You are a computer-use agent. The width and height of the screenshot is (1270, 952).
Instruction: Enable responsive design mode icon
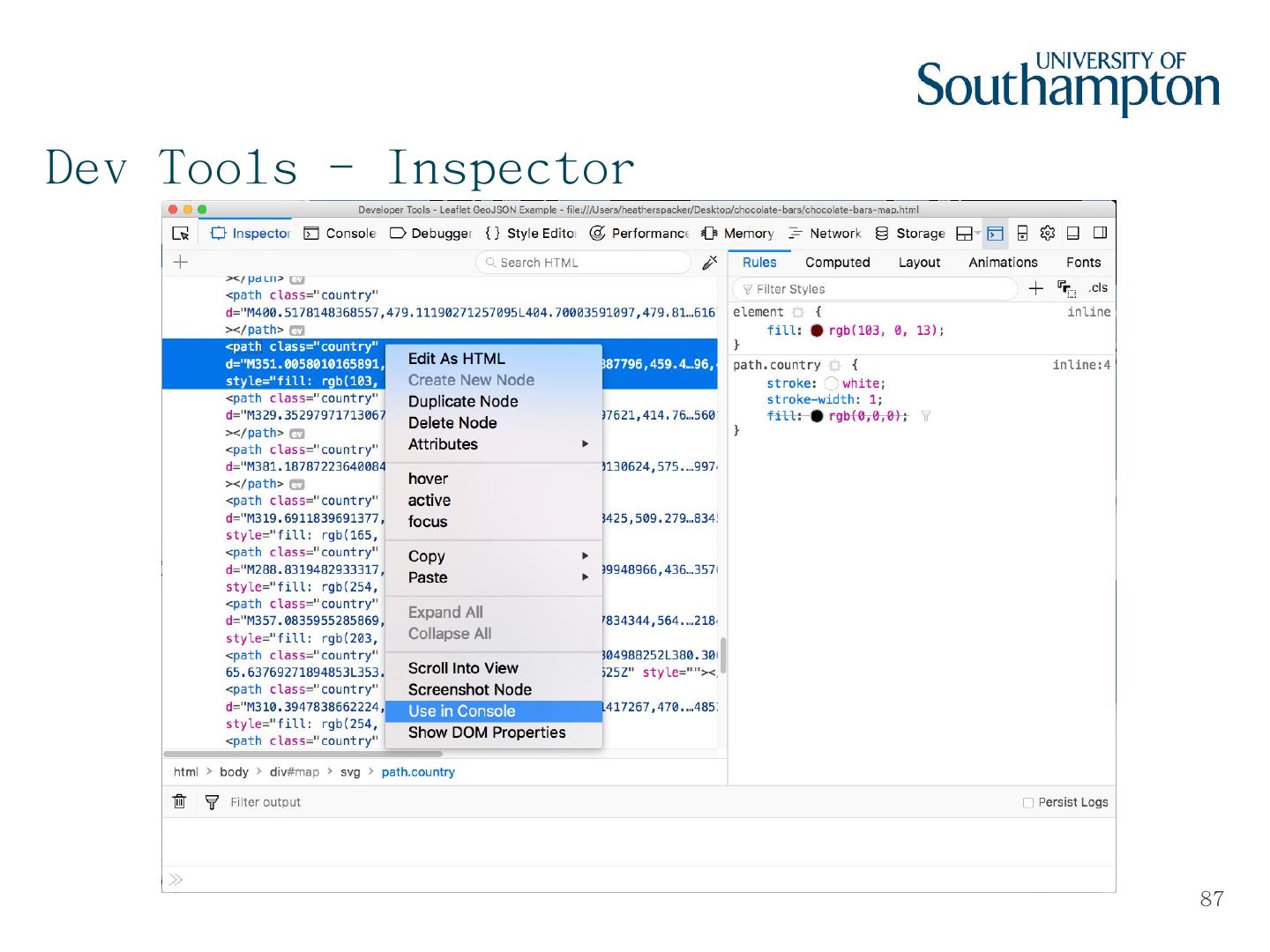[x=1022, y=234]
